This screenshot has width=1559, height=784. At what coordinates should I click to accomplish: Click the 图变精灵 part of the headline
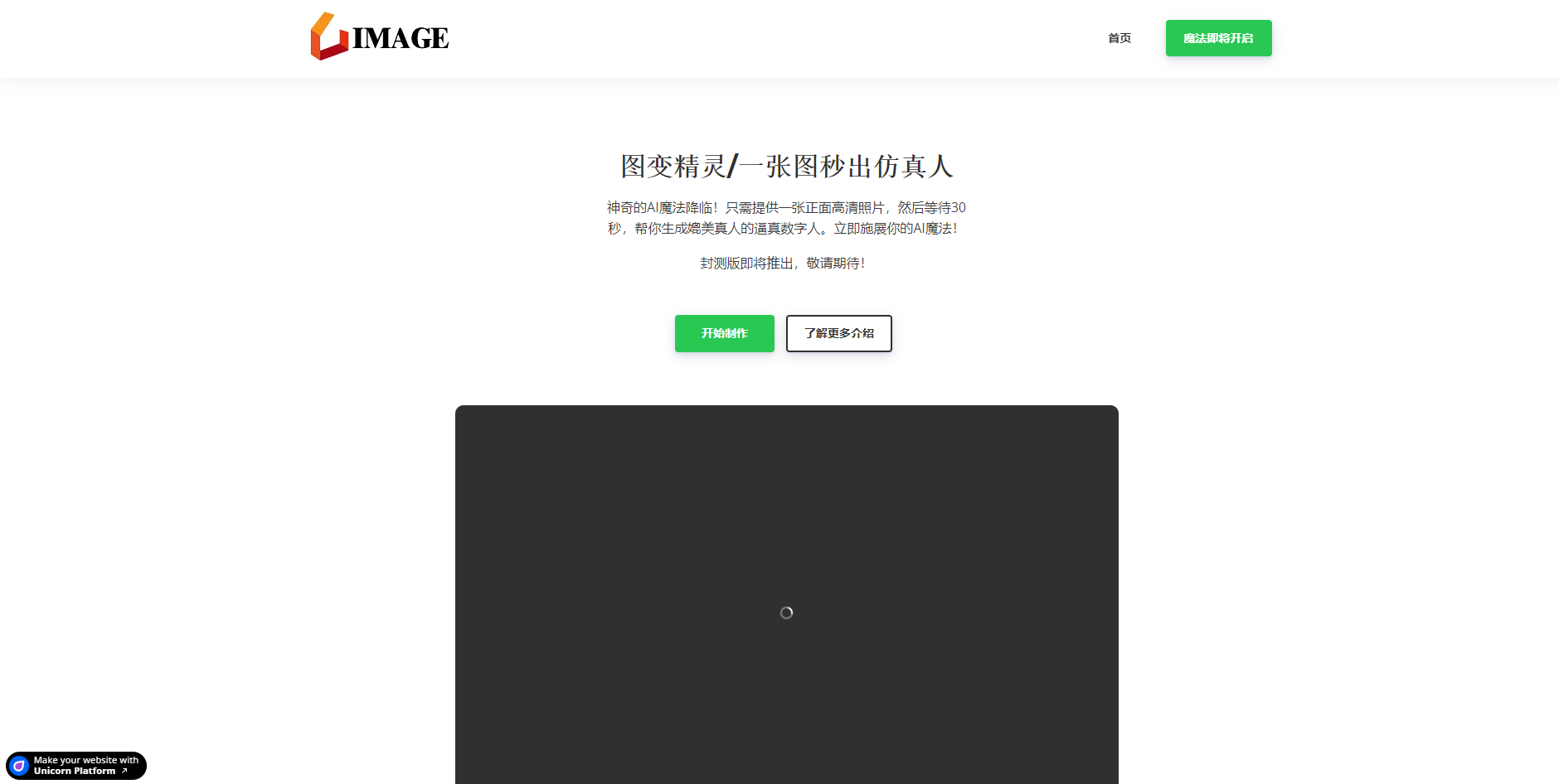pyautogui.click(x=673, y=167)
